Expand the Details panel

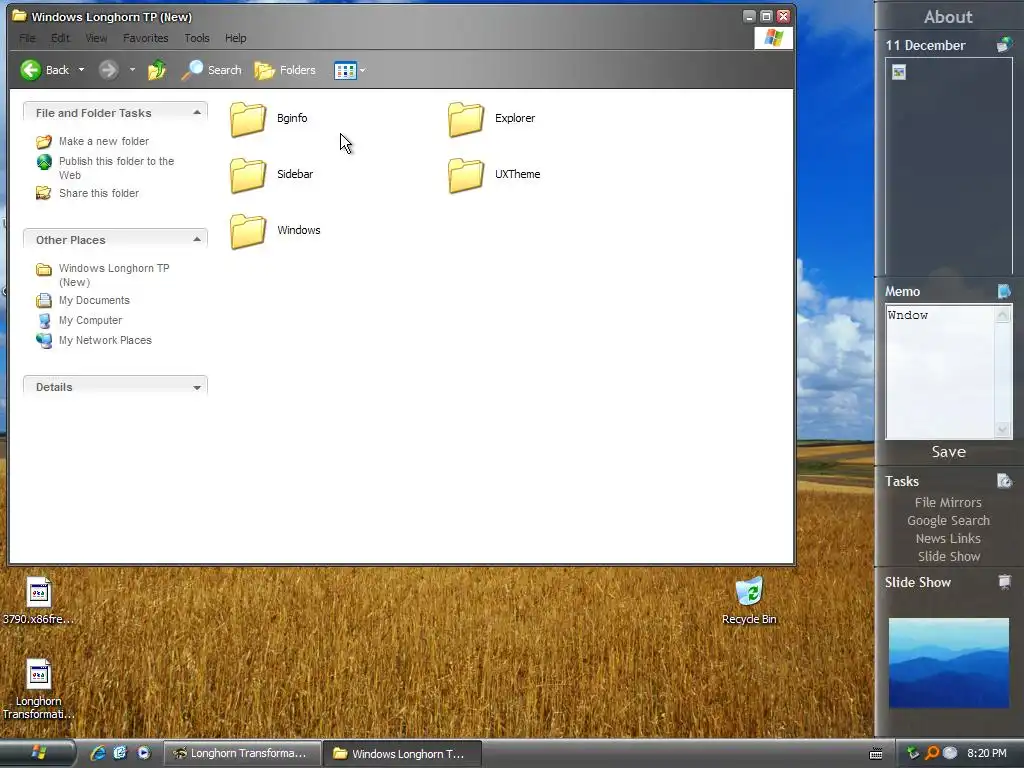coord(197,387)
